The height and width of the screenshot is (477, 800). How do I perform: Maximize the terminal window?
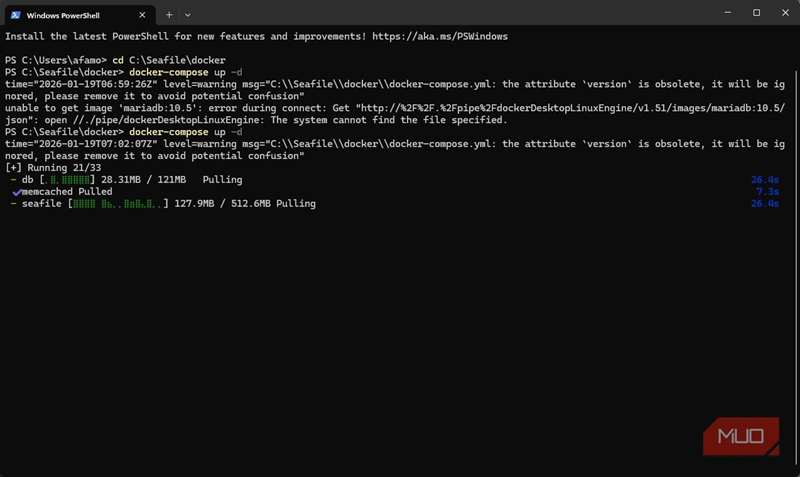tap(756, 13)
